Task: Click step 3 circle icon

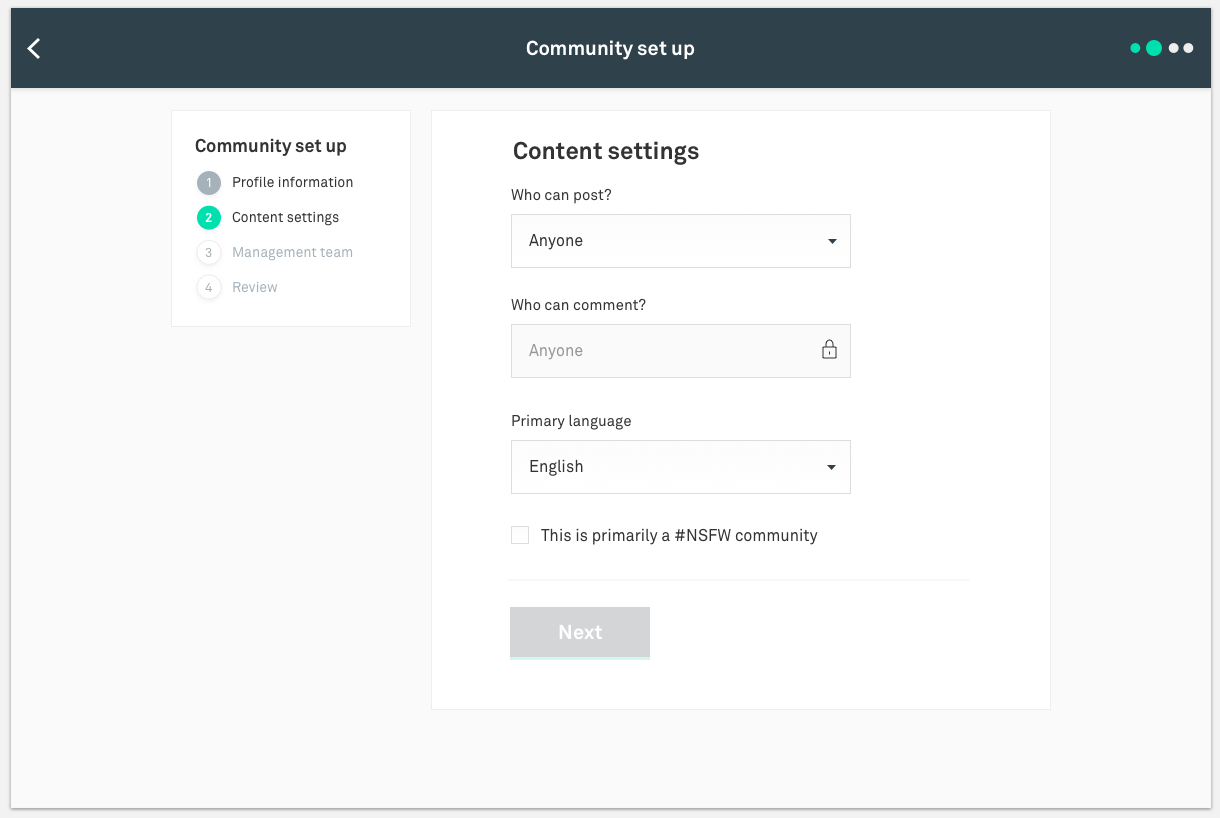Action: click(x=208, y=253)
